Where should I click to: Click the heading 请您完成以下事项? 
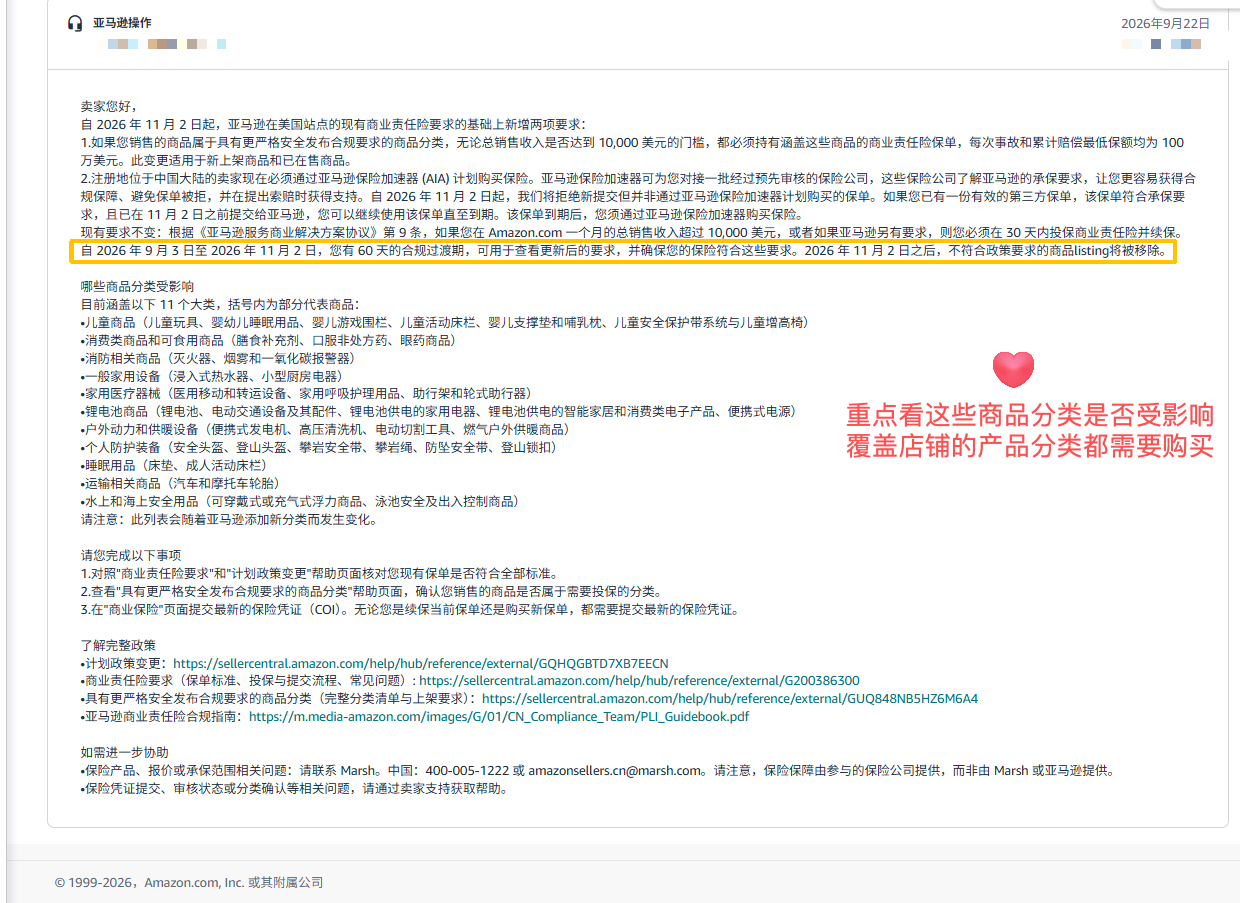coord(132,555)
